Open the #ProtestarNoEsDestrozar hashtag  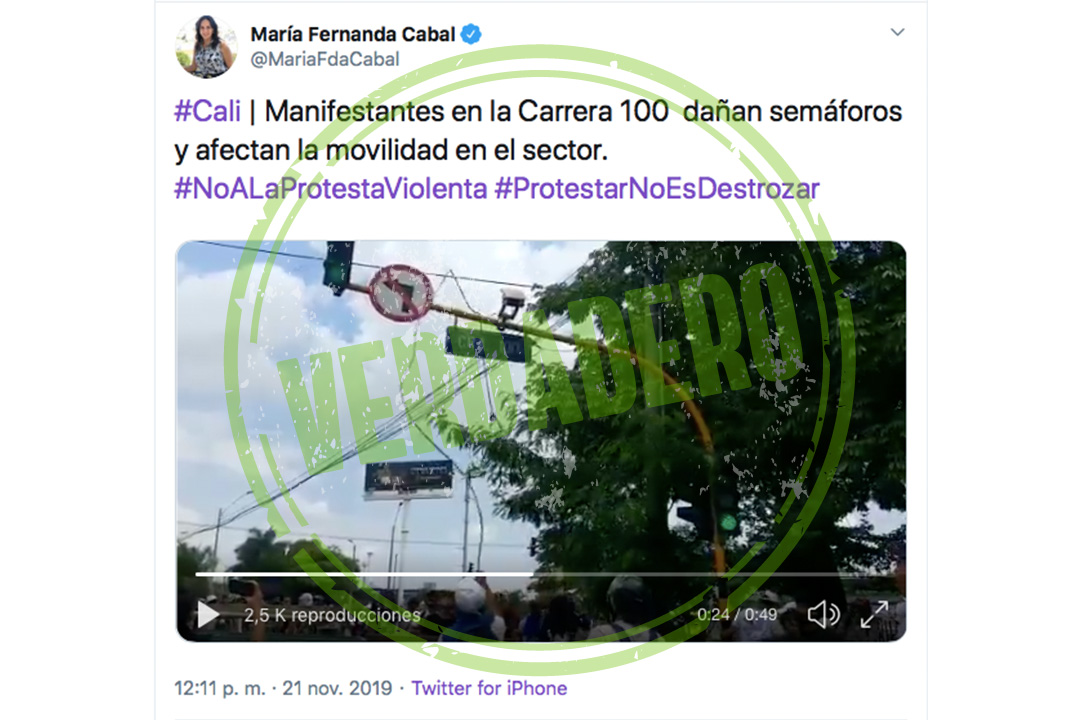pyautogui.click(x=657, y=189)
